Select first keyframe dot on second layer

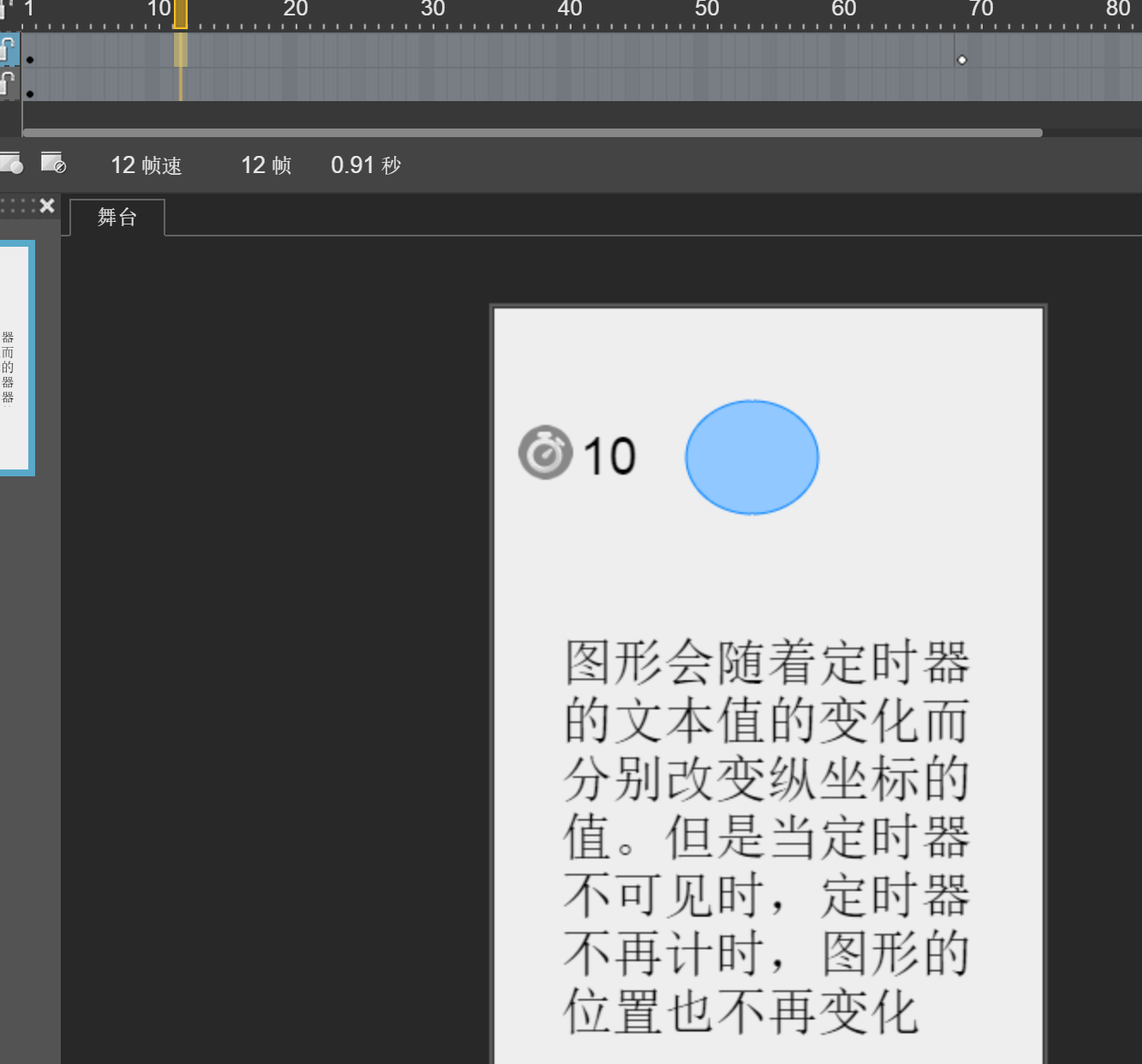coord(30,93)
